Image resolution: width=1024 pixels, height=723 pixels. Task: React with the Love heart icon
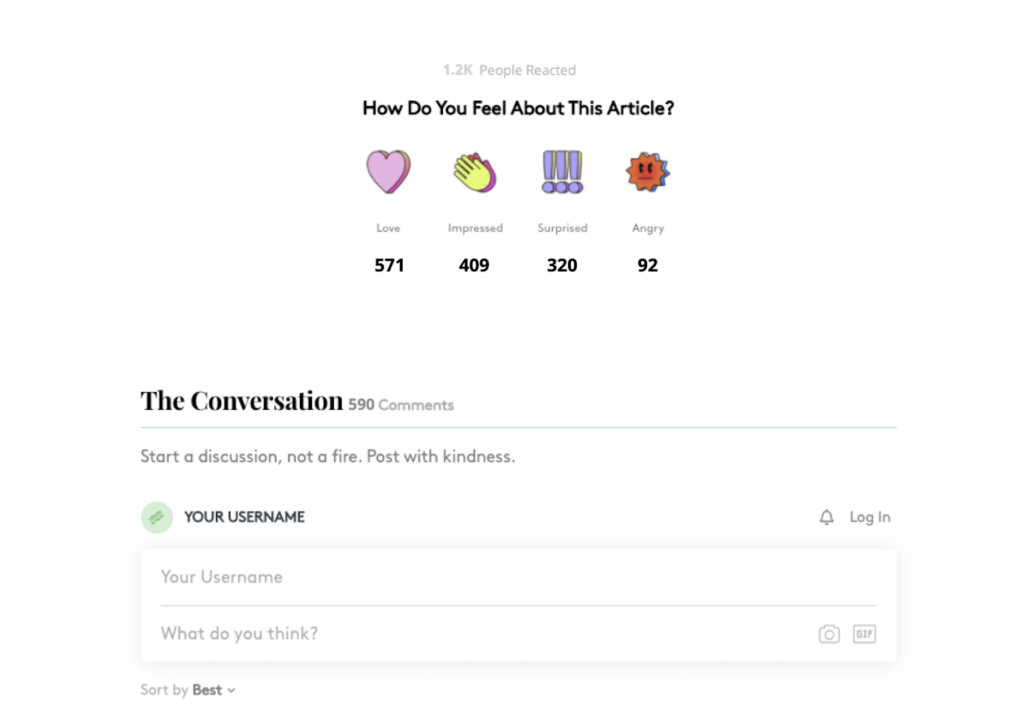tap(389, 172)
